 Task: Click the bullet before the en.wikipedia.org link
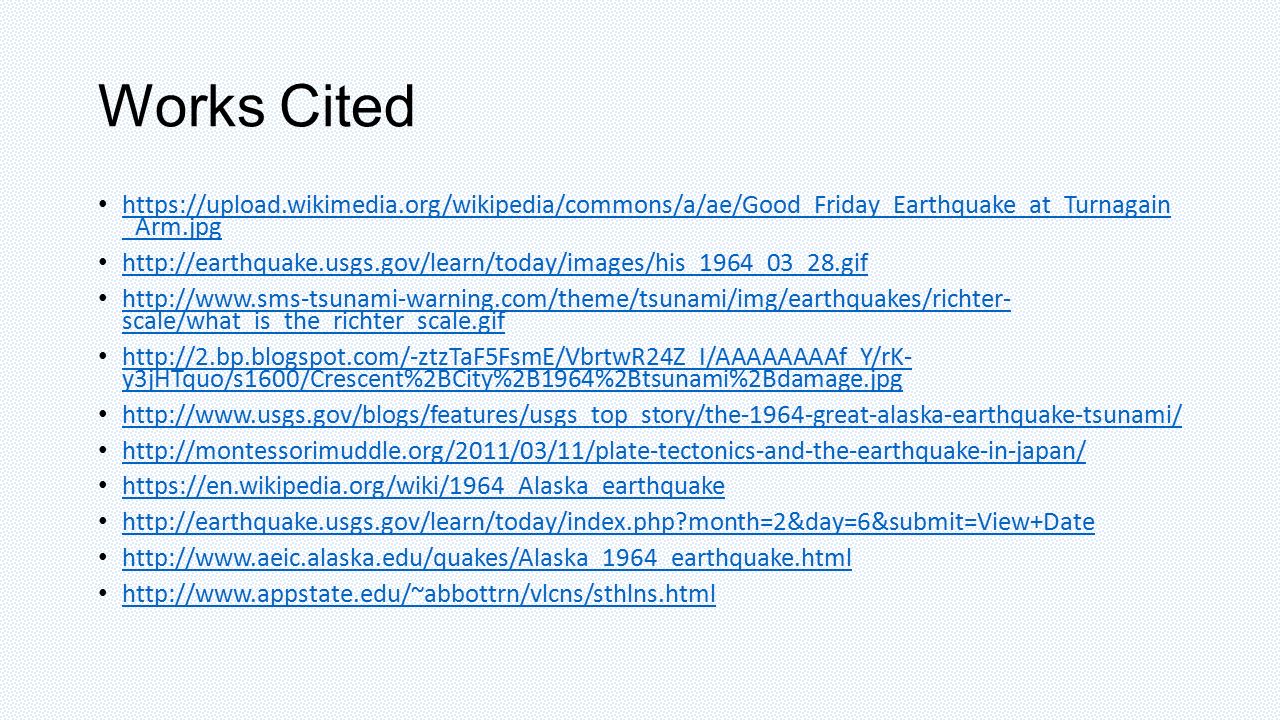pyautogui.click(x=105, y=486)
